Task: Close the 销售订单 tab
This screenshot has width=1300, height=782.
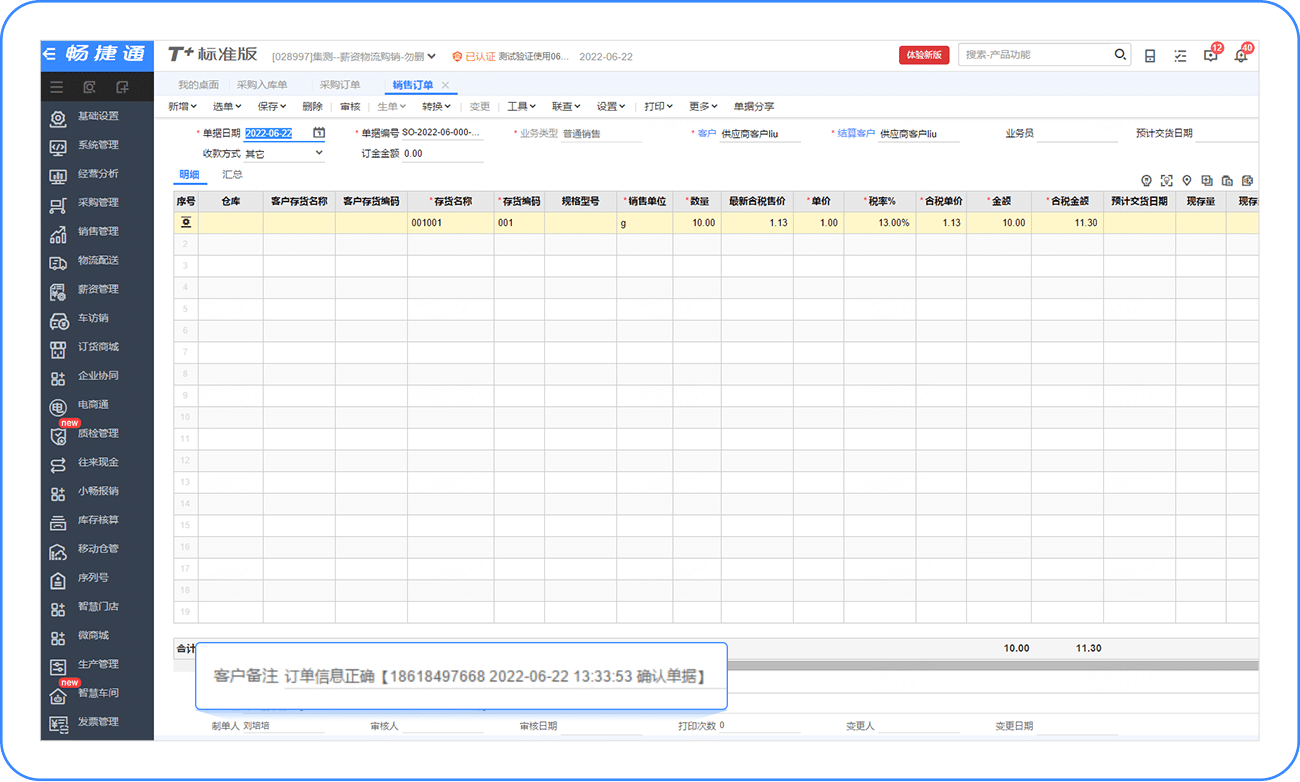Action: pyautogui.click(x=445, y=85)
